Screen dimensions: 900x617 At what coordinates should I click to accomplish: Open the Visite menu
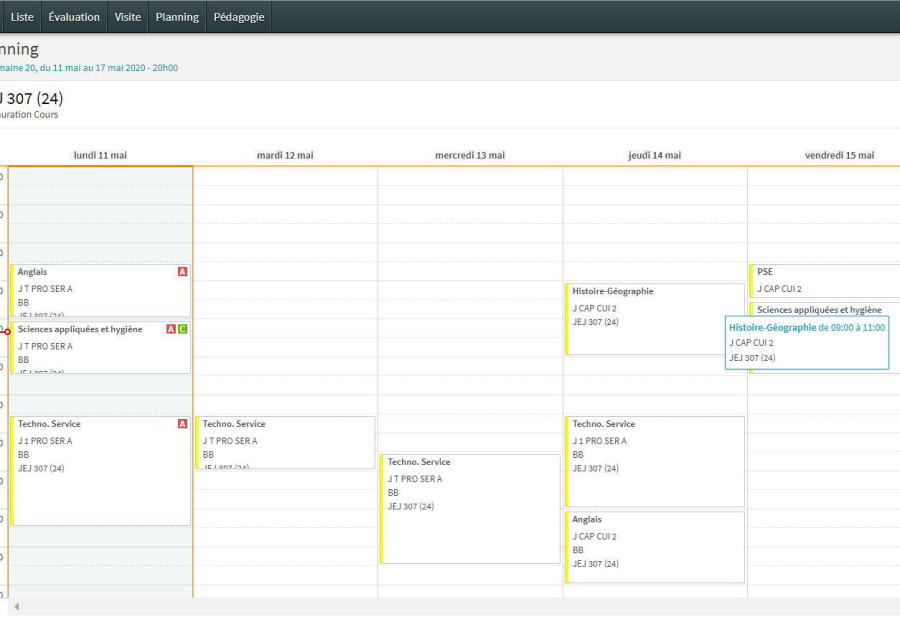pos(128,17)
